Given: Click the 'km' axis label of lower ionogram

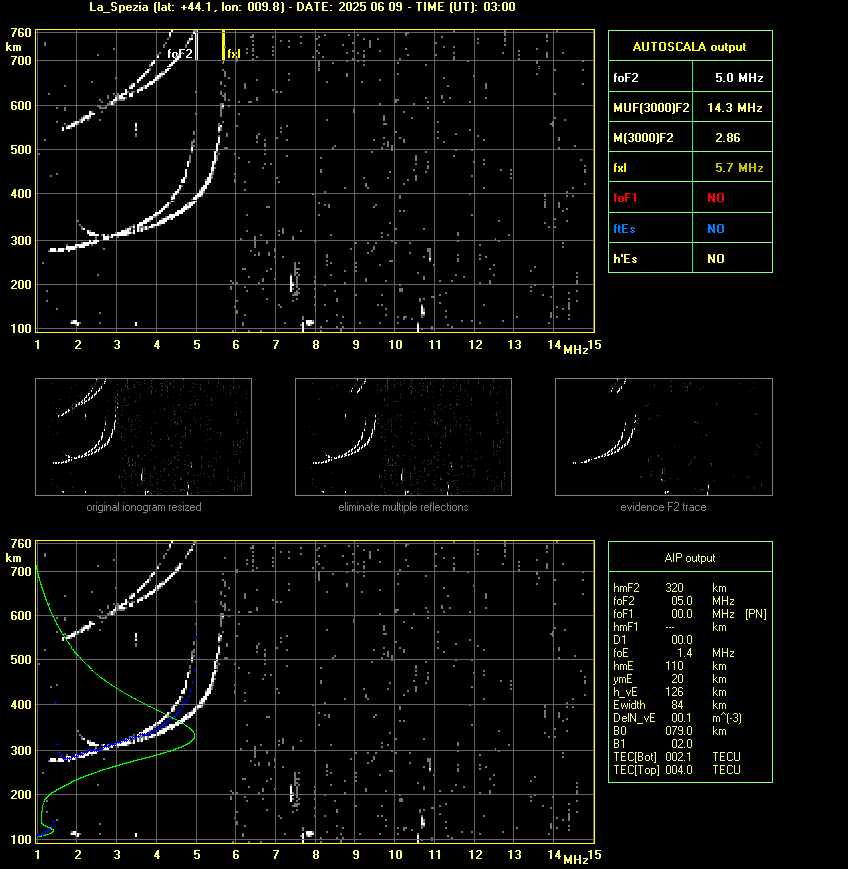Looking at the screenshot, I should (x=13, y=558).
